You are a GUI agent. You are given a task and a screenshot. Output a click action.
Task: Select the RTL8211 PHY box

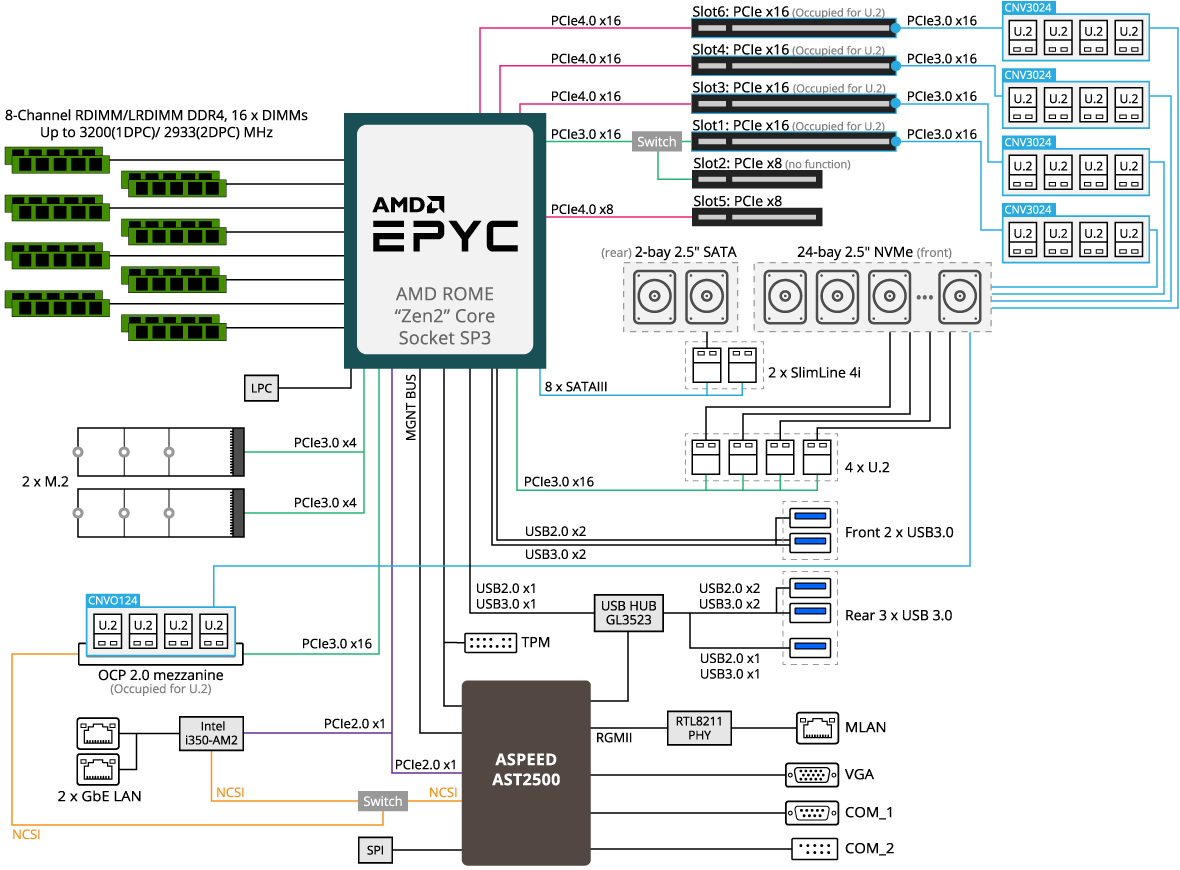click(x=699, y=728)
